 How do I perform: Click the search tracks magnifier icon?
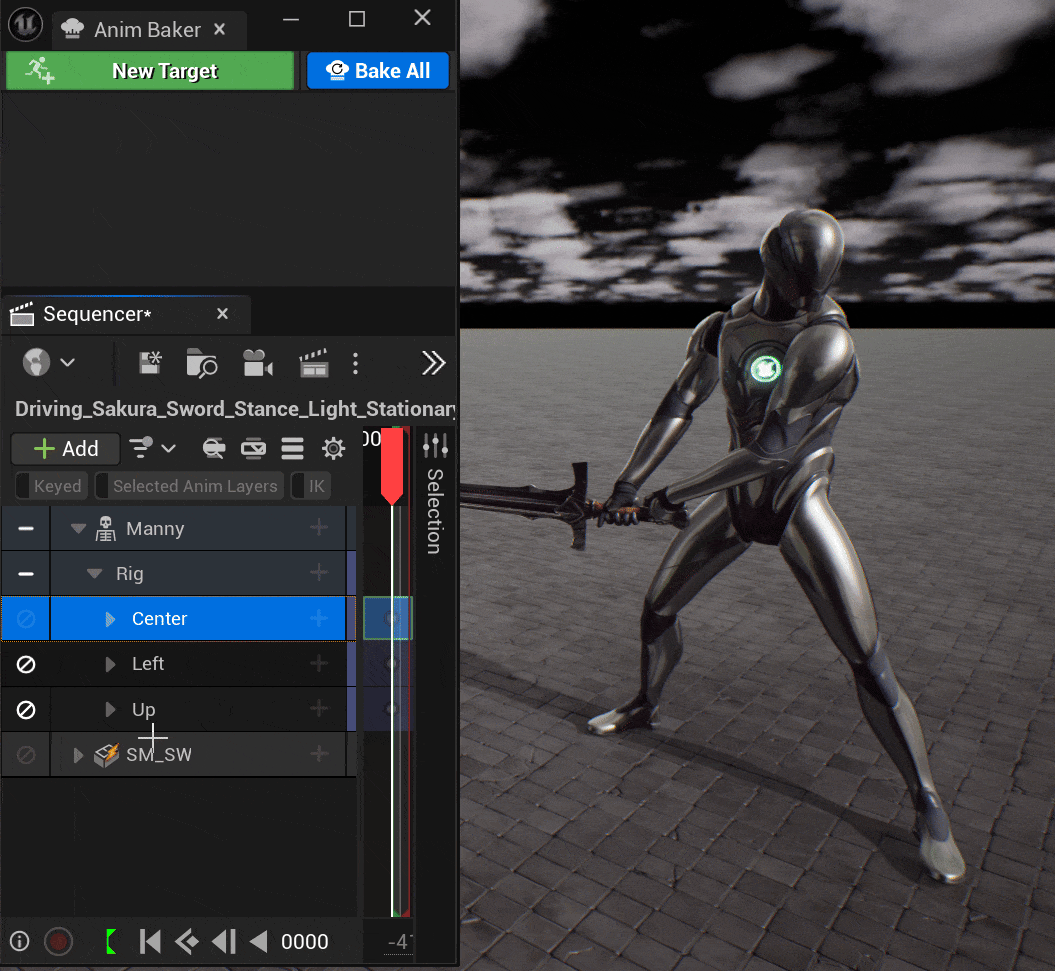click(214, 448)
